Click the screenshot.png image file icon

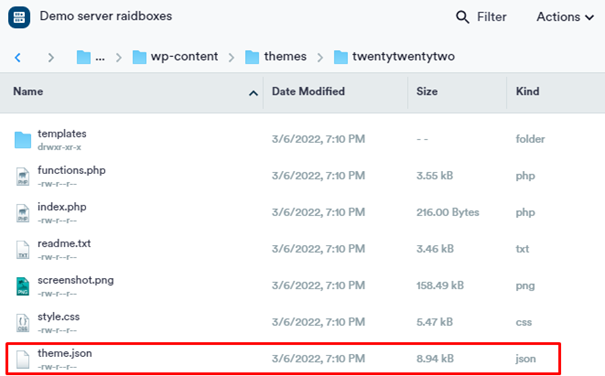[x=23, y=286]
